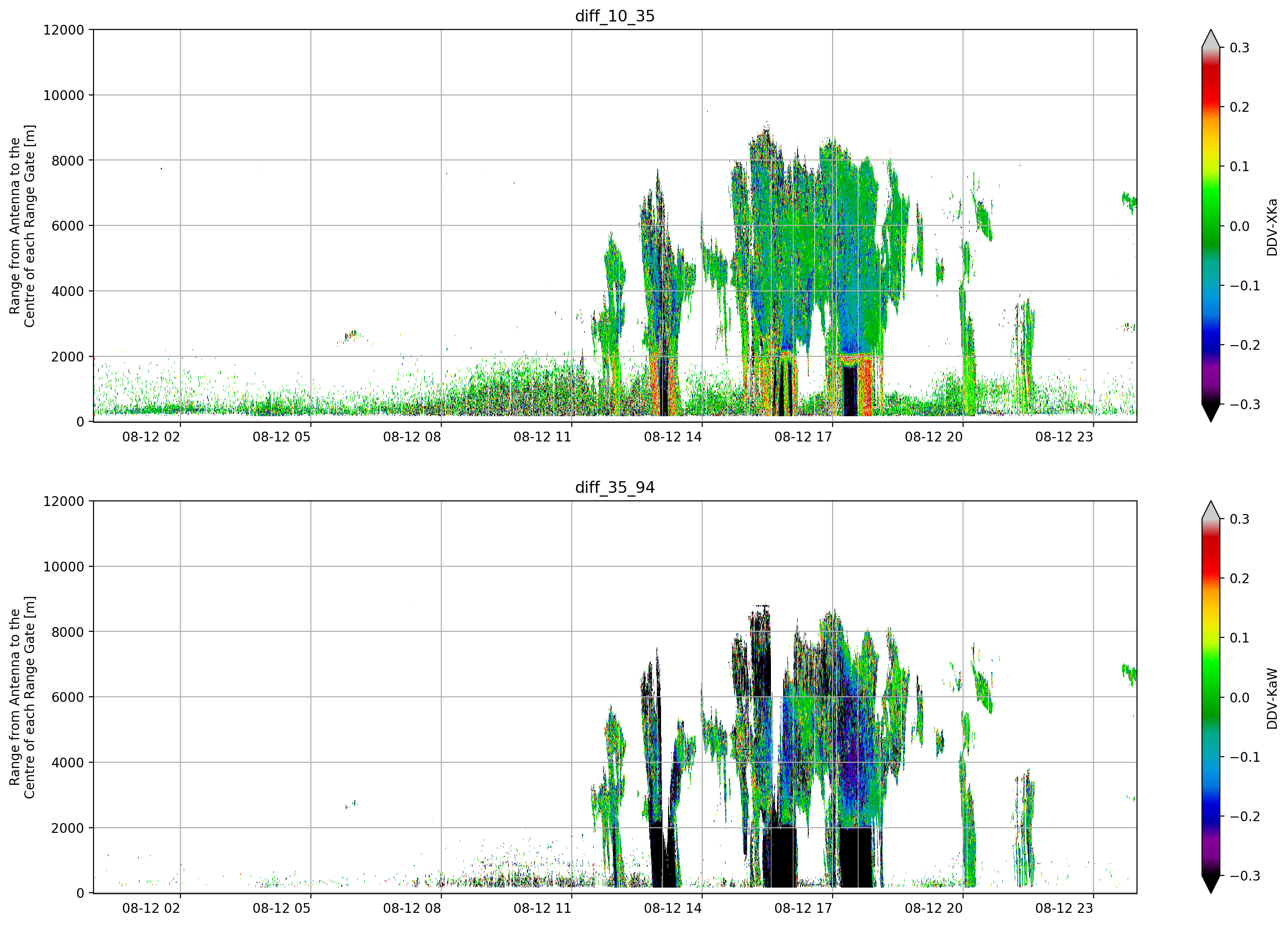Click the −0.1 tick on DDV-XKa colorbar
The width and height of the screenshot is (1288, 925).
[x=1245, y=286]
